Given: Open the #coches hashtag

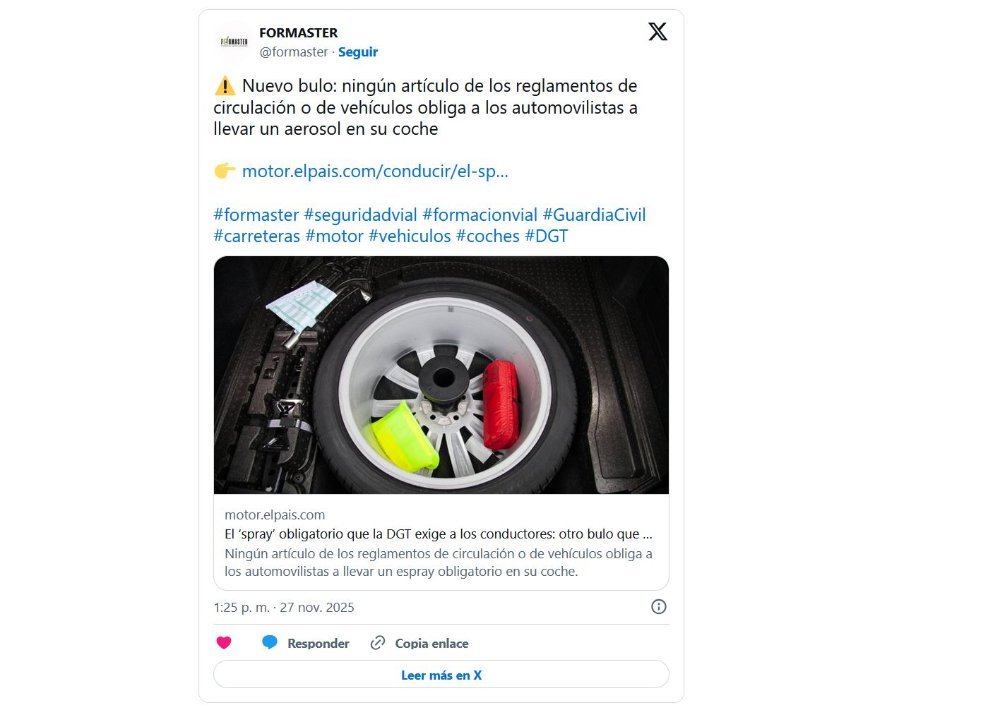Looking at the screenshot, I should pos(488,236).
